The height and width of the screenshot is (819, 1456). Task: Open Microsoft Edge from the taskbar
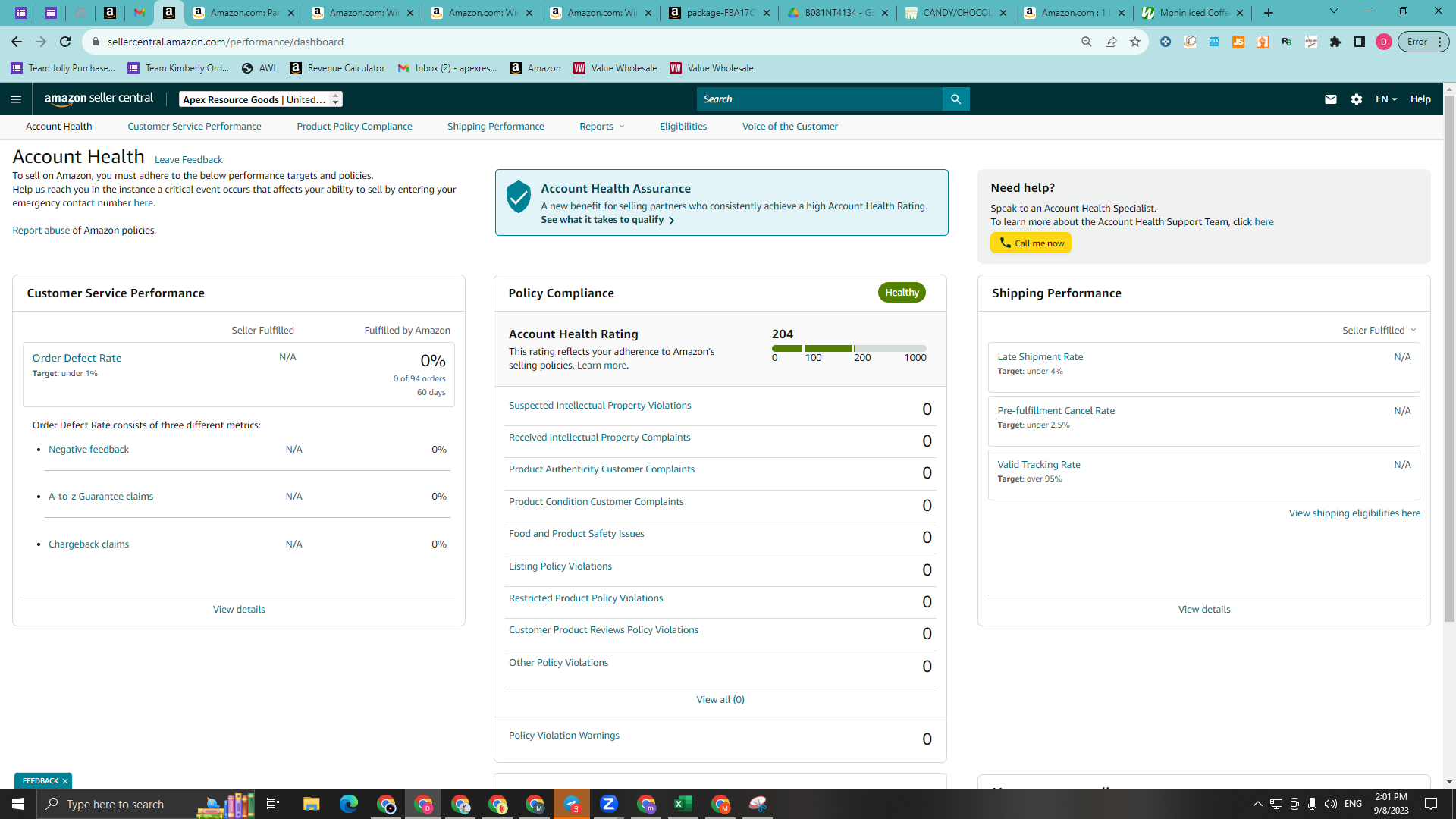tap(348, 804)
